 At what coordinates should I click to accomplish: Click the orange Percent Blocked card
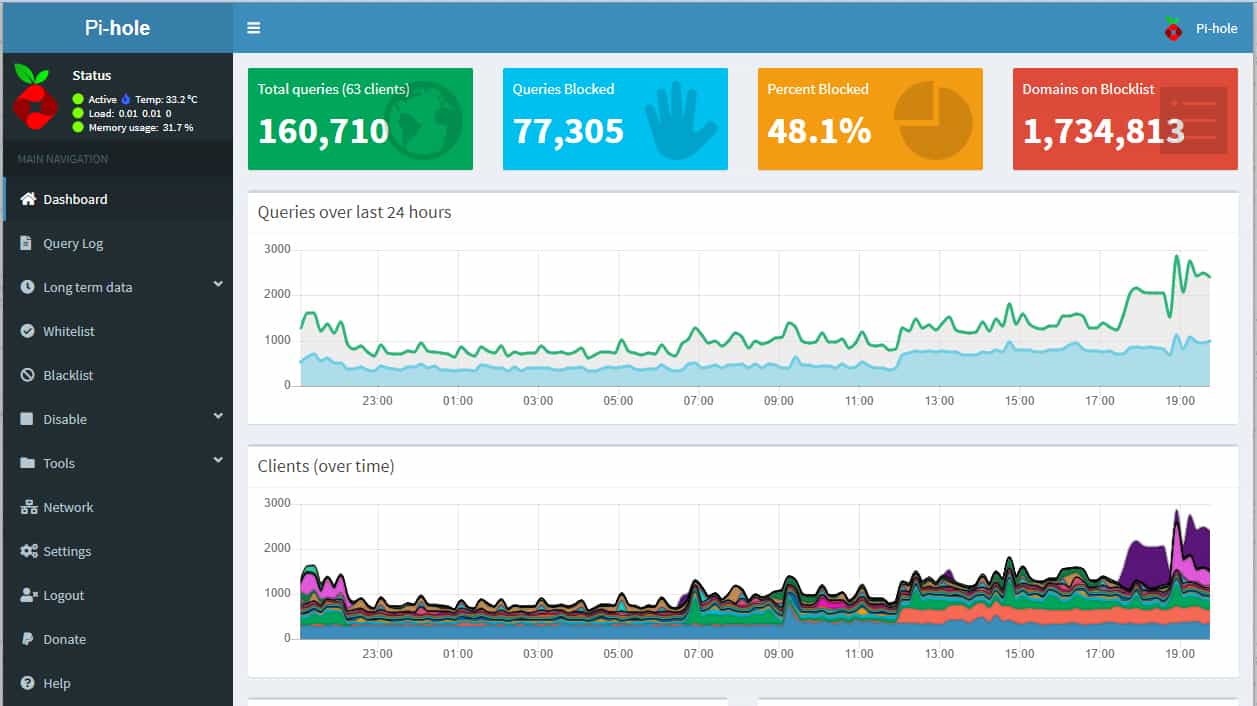click(x=870, y=119)
